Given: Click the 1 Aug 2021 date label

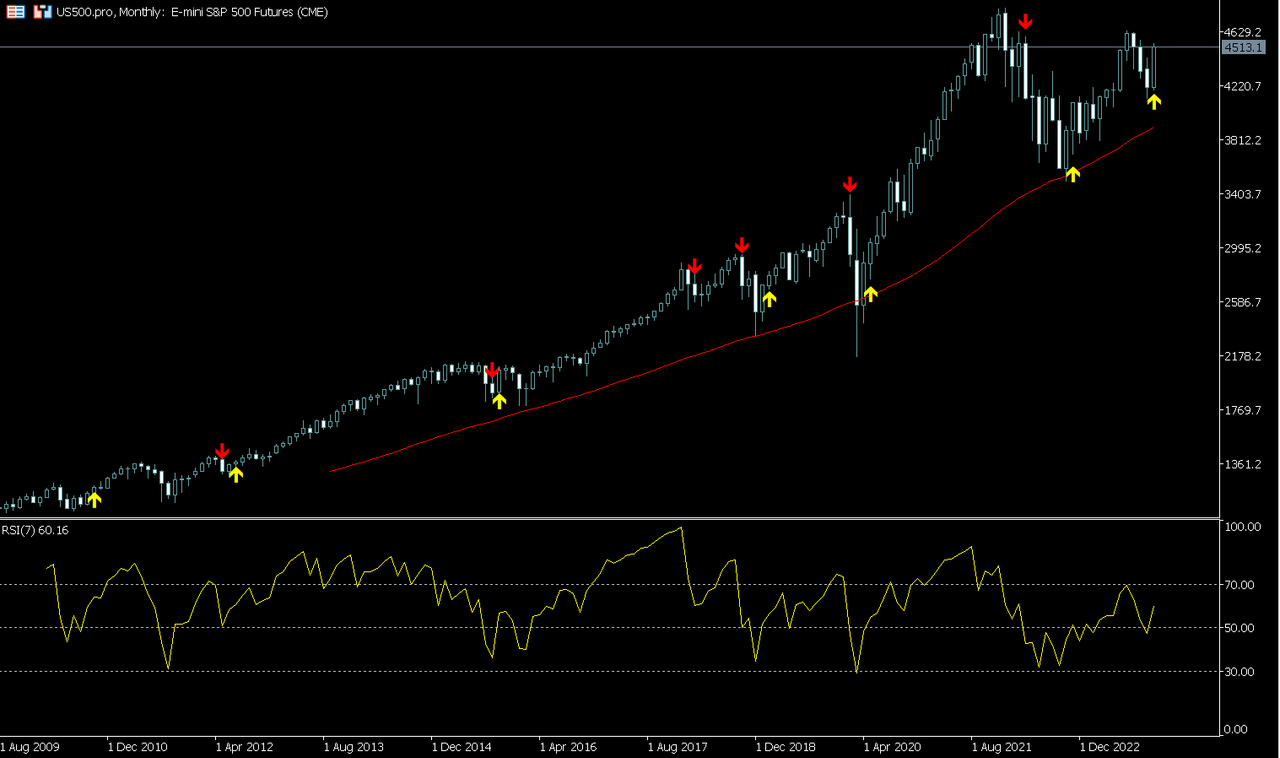Looking at the screenshot, I should coord(1002,747).
